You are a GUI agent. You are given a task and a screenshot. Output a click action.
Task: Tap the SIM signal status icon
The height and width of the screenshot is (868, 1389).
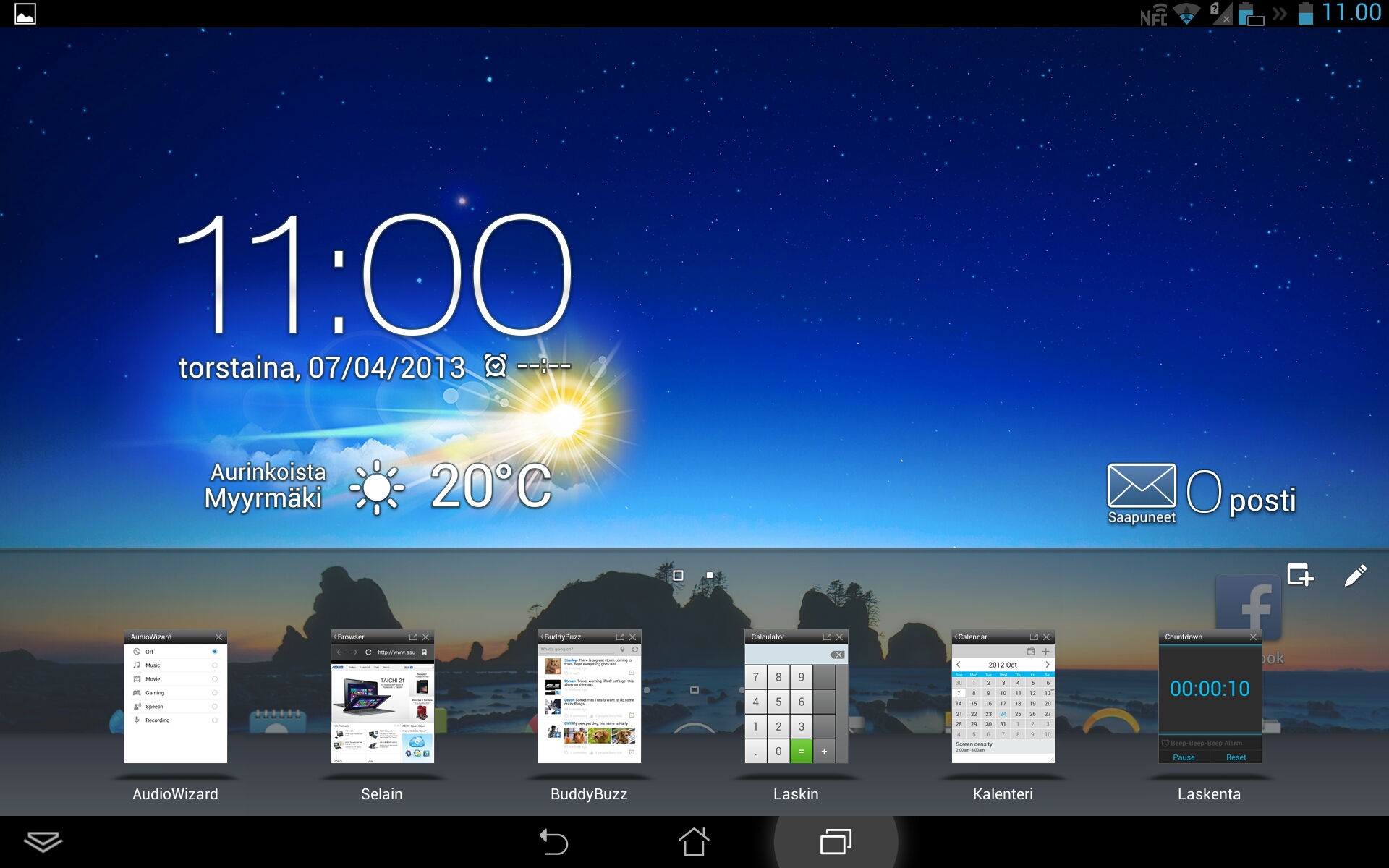point(1220,14)
